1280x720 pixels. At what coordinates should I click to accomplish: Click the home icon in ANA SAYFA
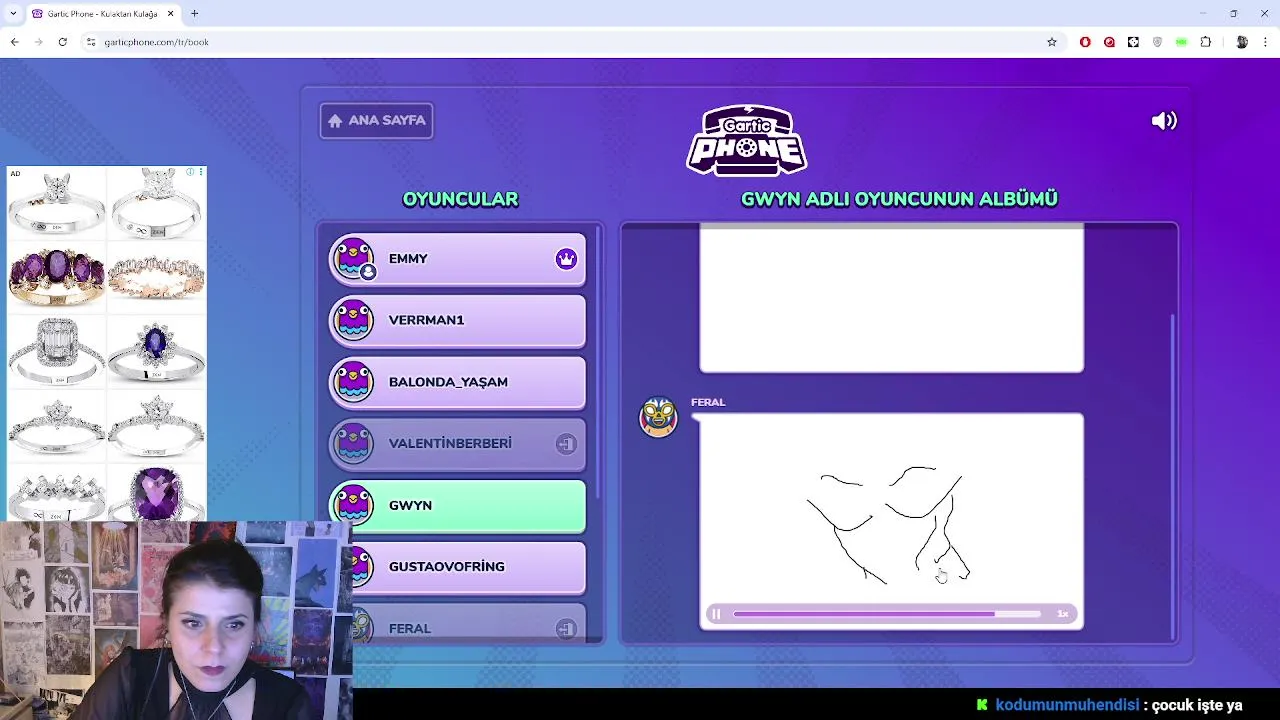[335, 120]
